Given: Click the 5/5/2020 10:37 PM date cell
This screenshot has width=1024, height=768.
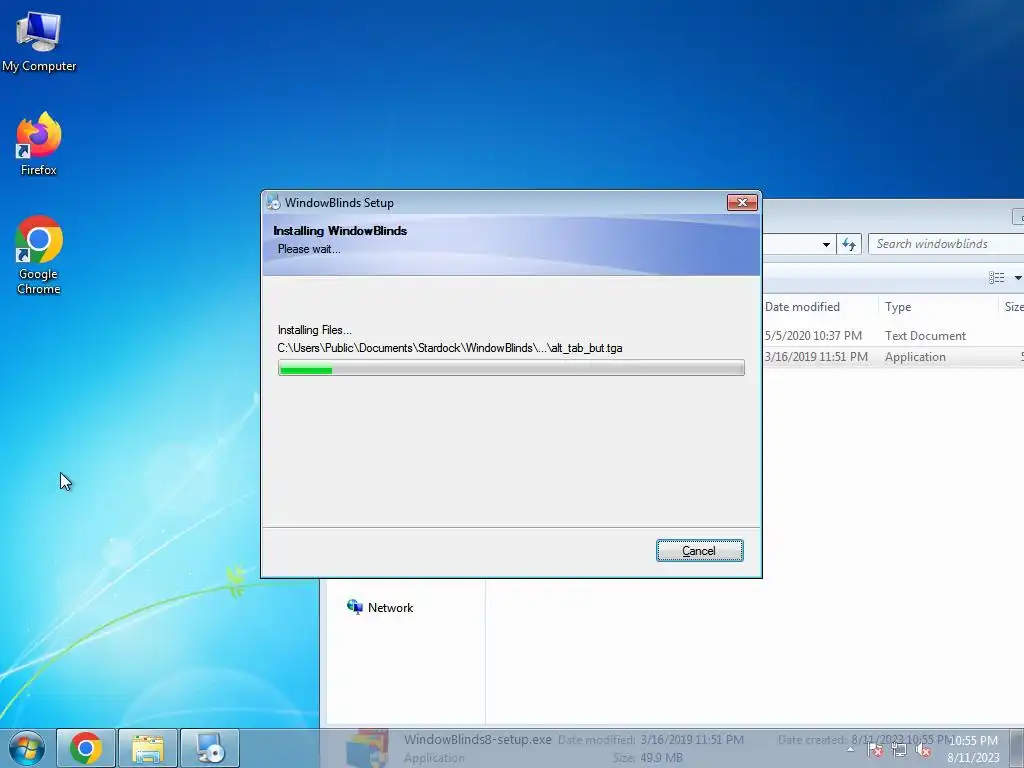Looking at the screenshot, I should pos(813,336).
